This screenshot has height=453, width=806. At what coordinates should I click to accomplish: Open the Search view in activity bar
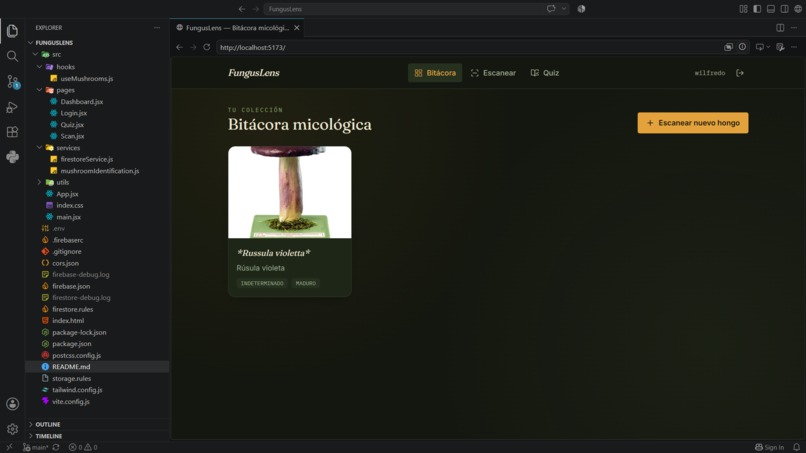12,56
